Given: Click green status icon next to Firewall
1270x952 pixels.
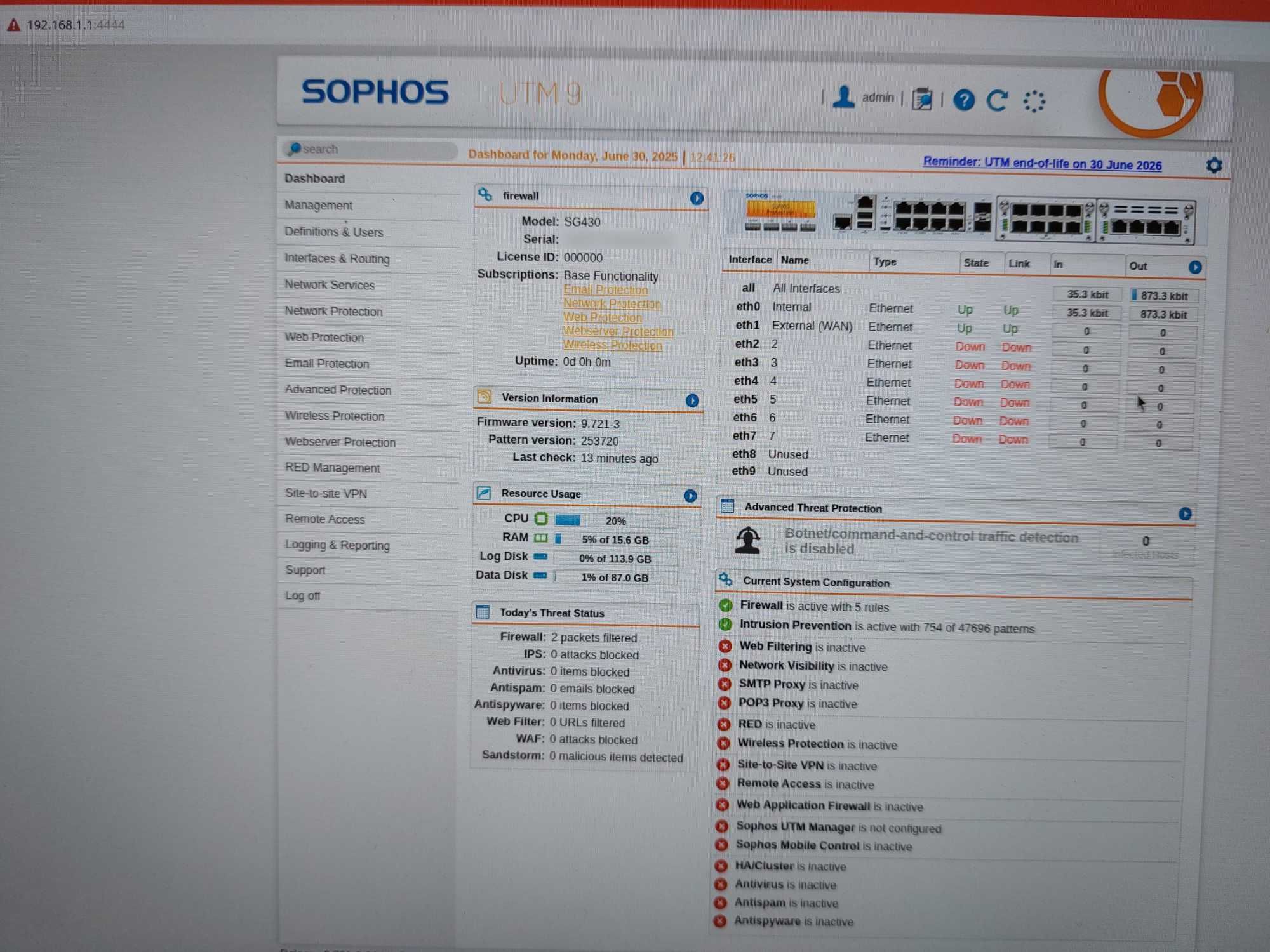Looking at the screenshot, I should pos(725,605).
